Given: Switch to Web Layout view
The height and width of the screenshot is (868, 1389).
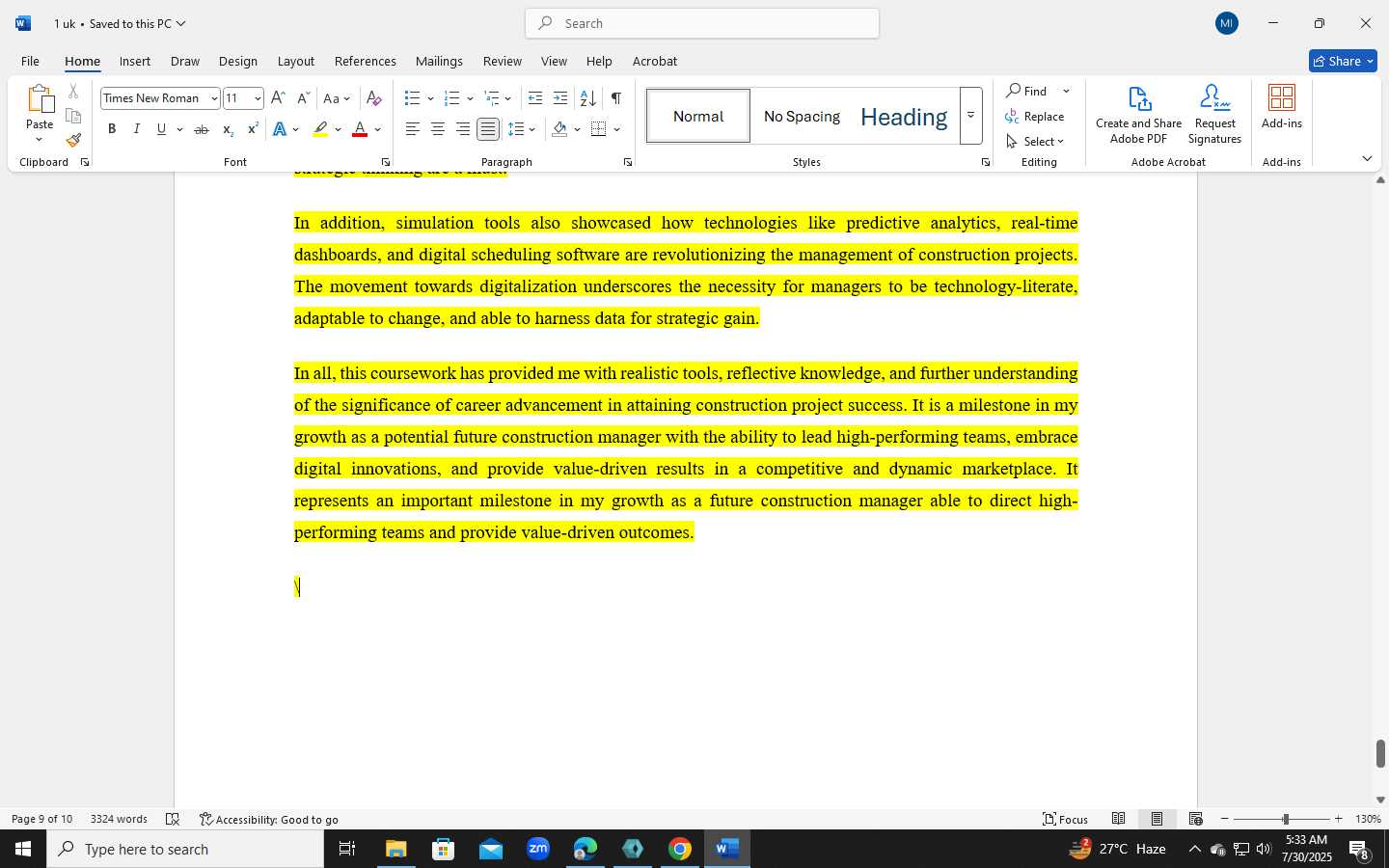Looking at the screenshot, I should 1195,819.
